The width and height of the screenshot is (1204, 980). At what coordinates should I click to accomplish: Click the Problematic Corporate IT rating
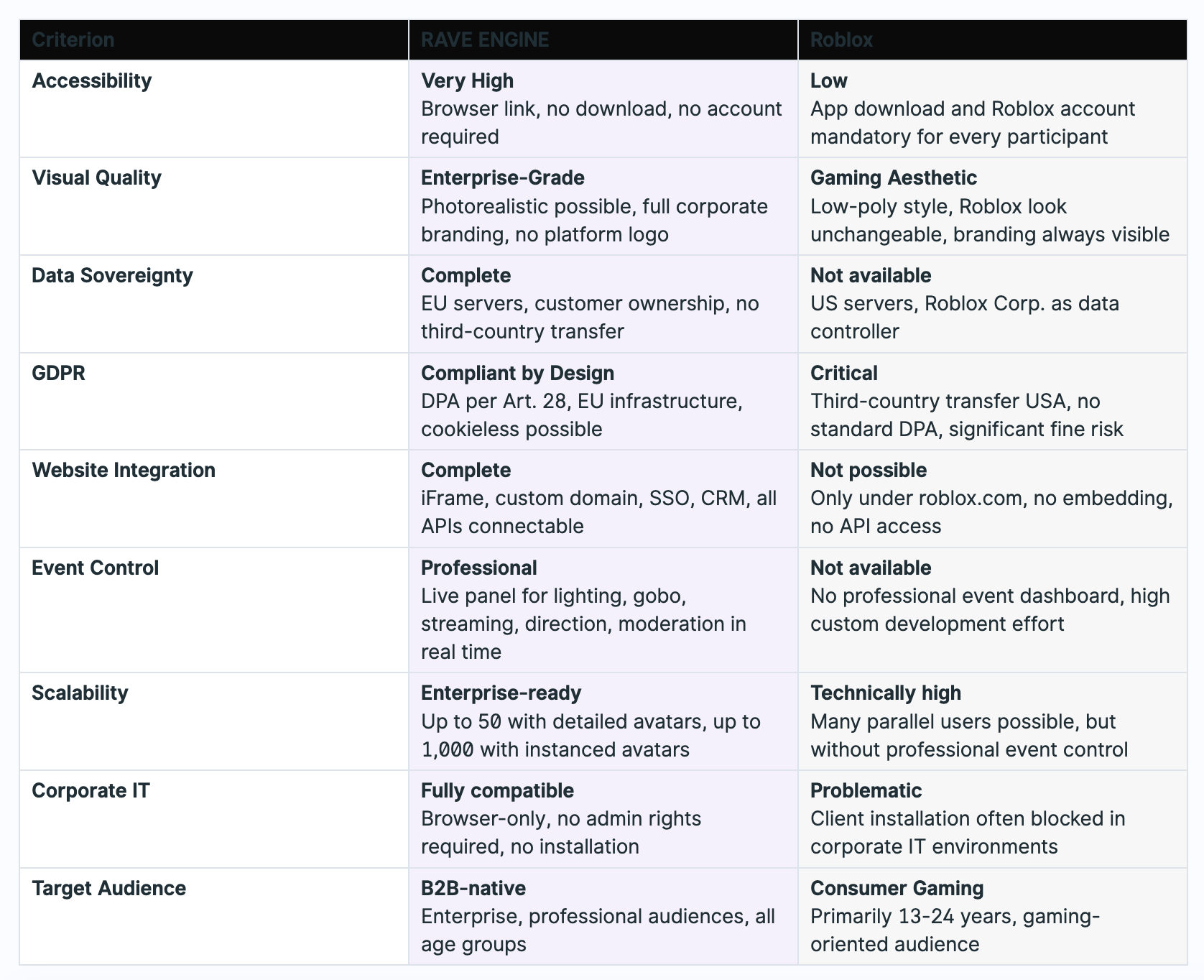tap(866, 790)
